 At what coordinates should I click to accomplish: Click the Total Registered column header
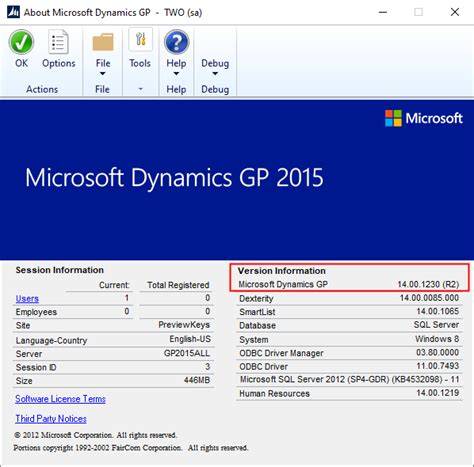[x=178, y=285]
